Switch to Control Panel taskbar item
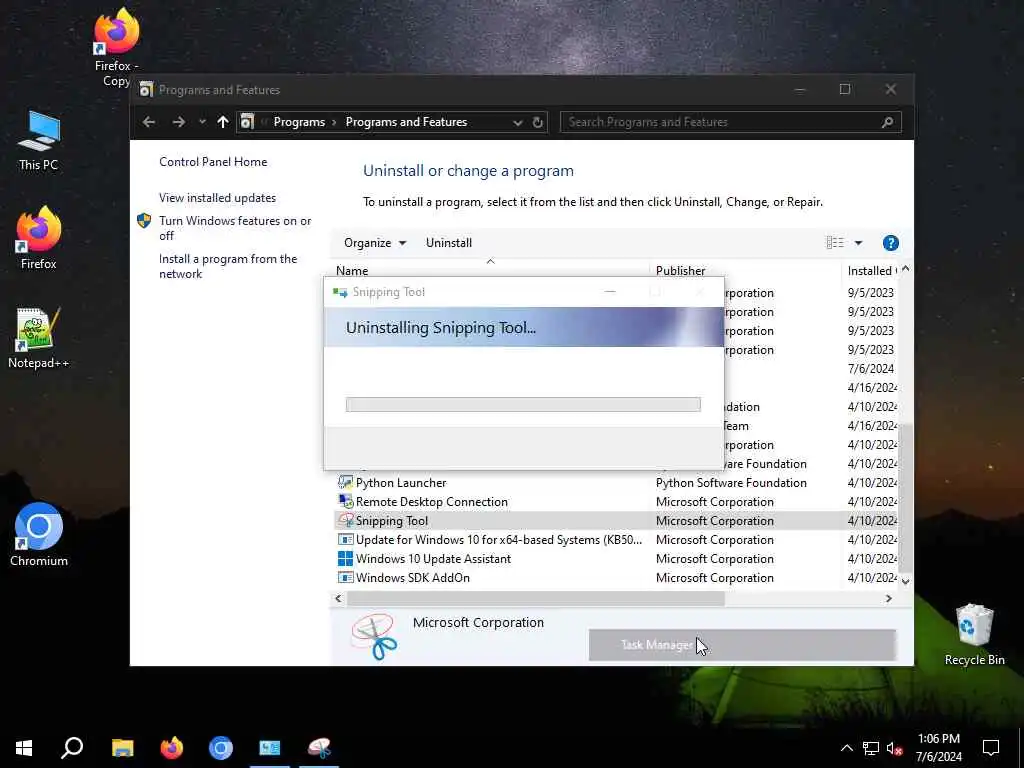The height and width of the screenshot is (768, 1024). coord(270,748)
